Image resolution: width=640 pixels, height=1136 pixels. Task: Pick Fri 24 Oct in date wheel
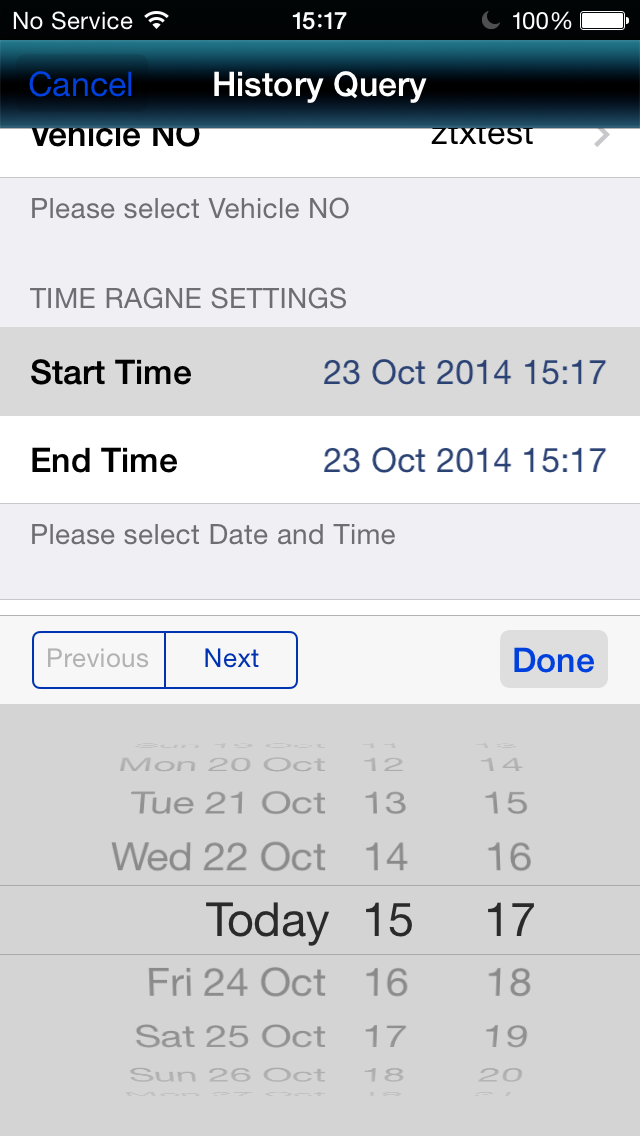coord(236,982)
